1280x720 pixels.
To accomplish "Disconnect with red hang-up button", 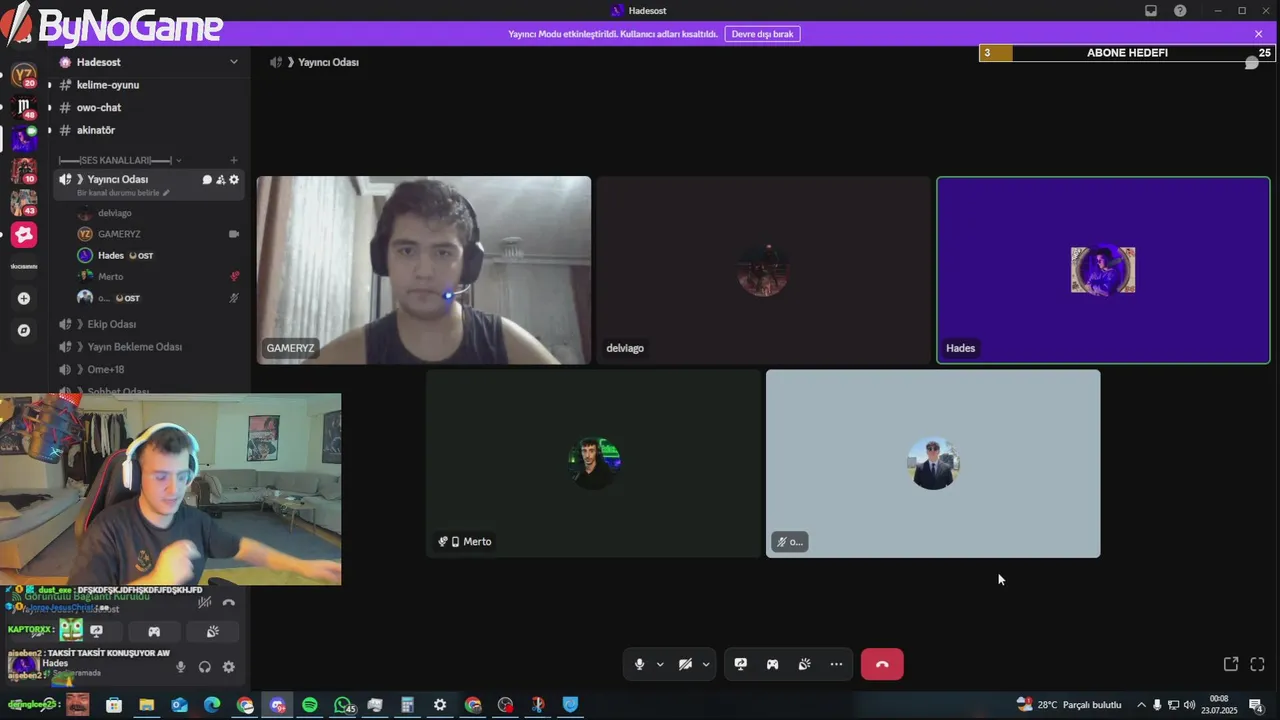I will point(882,664).
